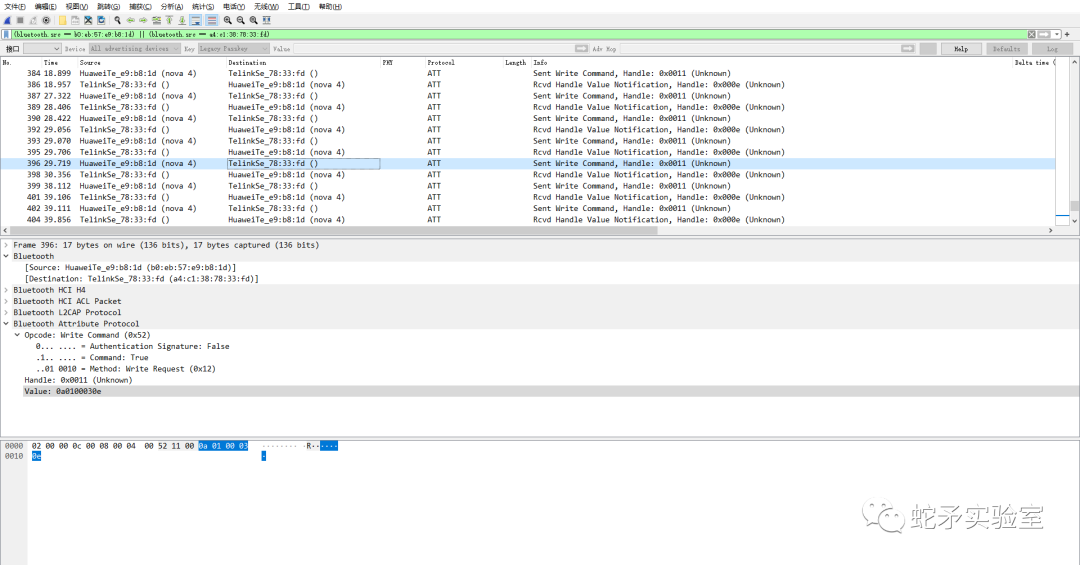Open the 文件(F) menu
Image resolution: width=1080 pixels, height=565 pixels.
pos(14,7)
